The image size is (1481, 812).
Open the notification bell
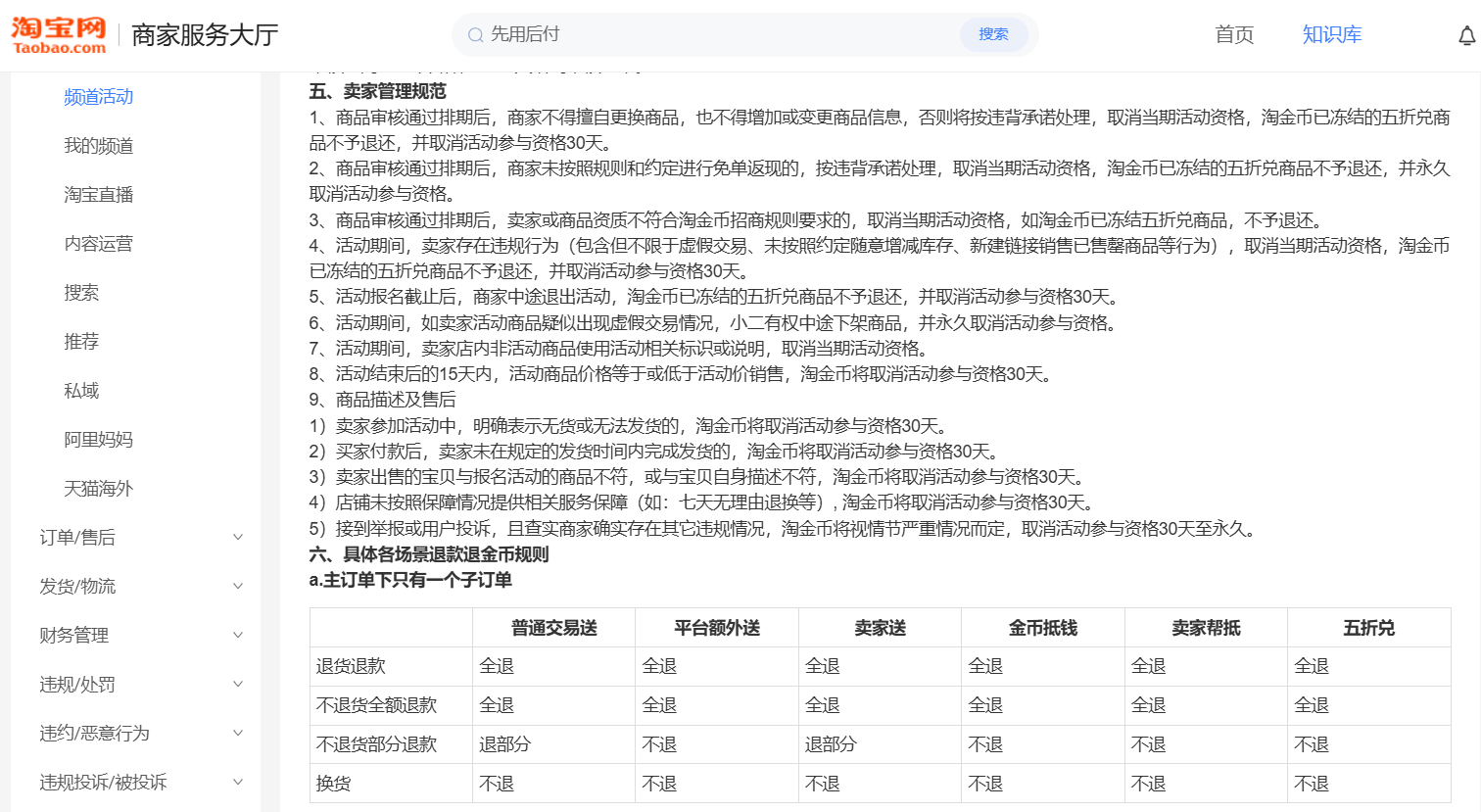(x=1466, y=36)
